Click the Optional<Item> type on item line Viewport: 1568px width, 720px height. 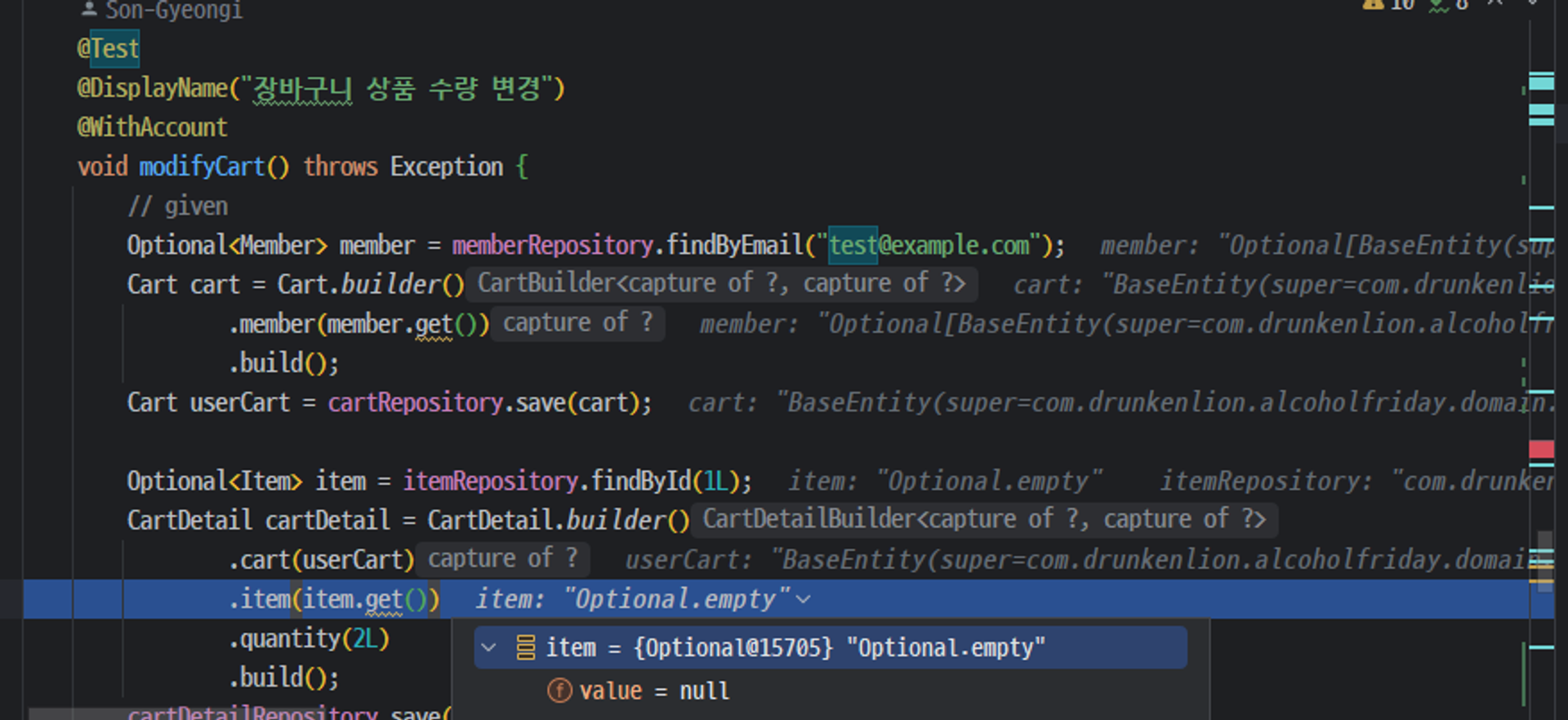(215, 481)
